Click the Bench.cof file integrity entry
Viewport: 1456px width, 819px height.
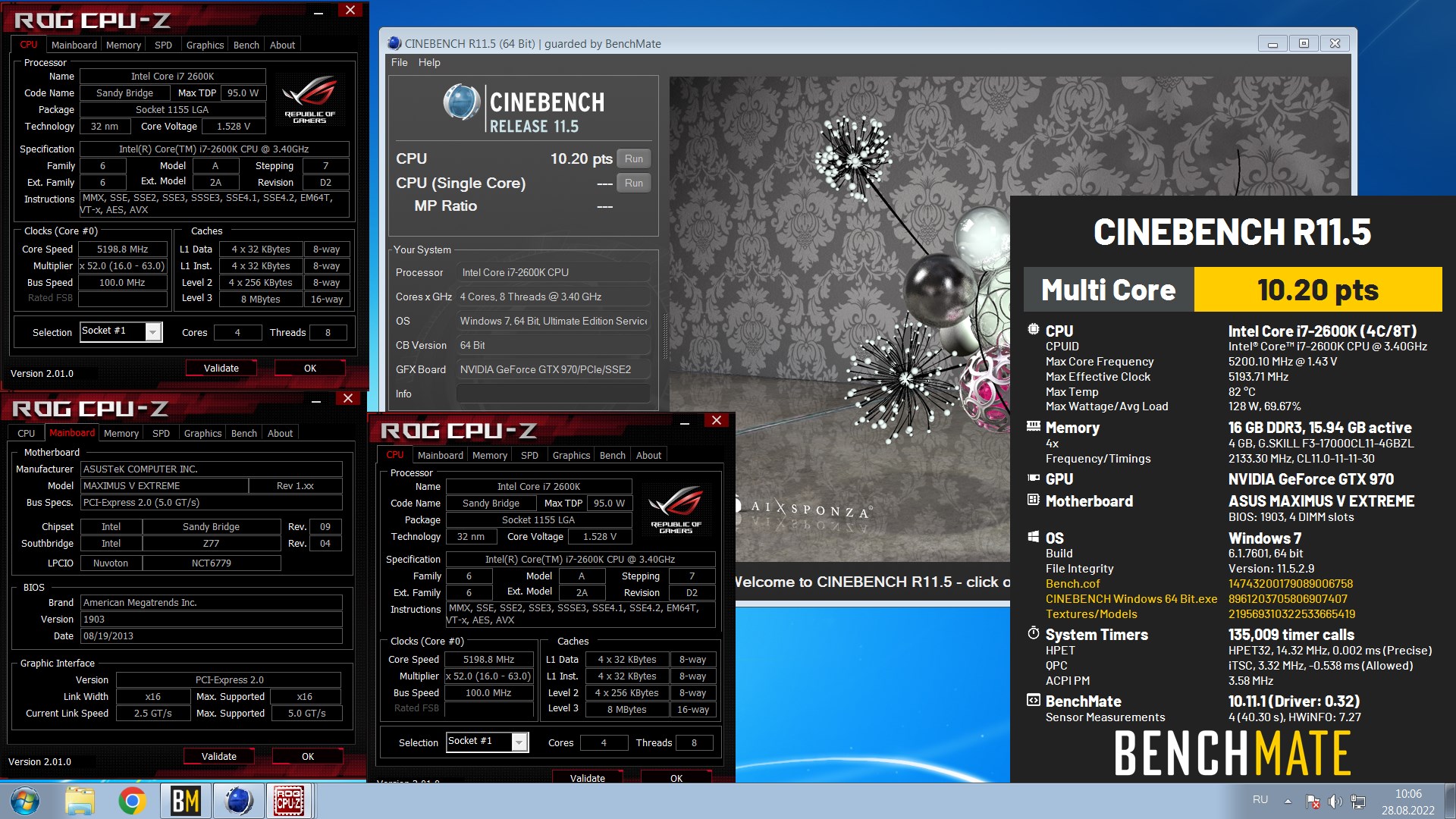point(1072,583)
